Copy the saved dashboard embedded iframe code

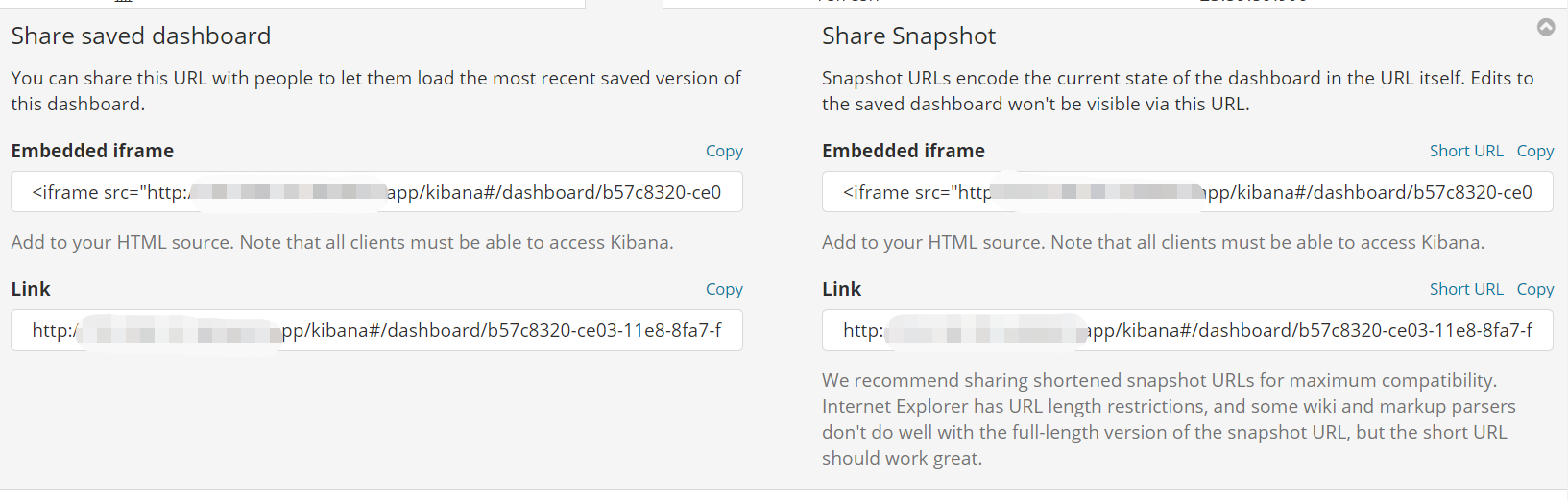click(x=724, y=151)
